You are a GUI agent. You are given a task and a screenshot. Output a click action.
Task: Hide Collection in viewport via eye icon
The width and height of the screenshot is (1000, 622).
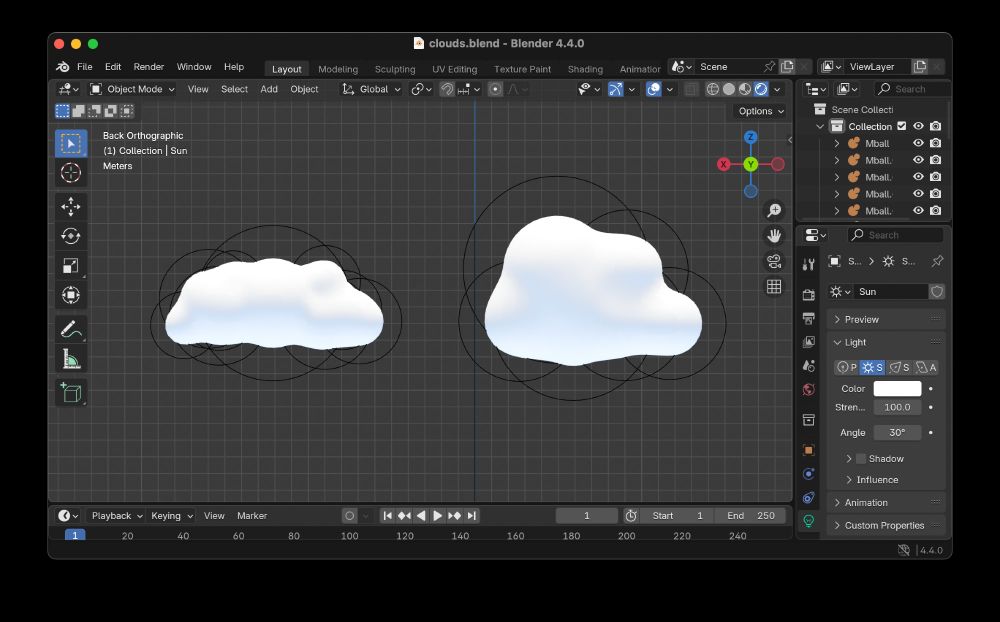coord(918,126)
